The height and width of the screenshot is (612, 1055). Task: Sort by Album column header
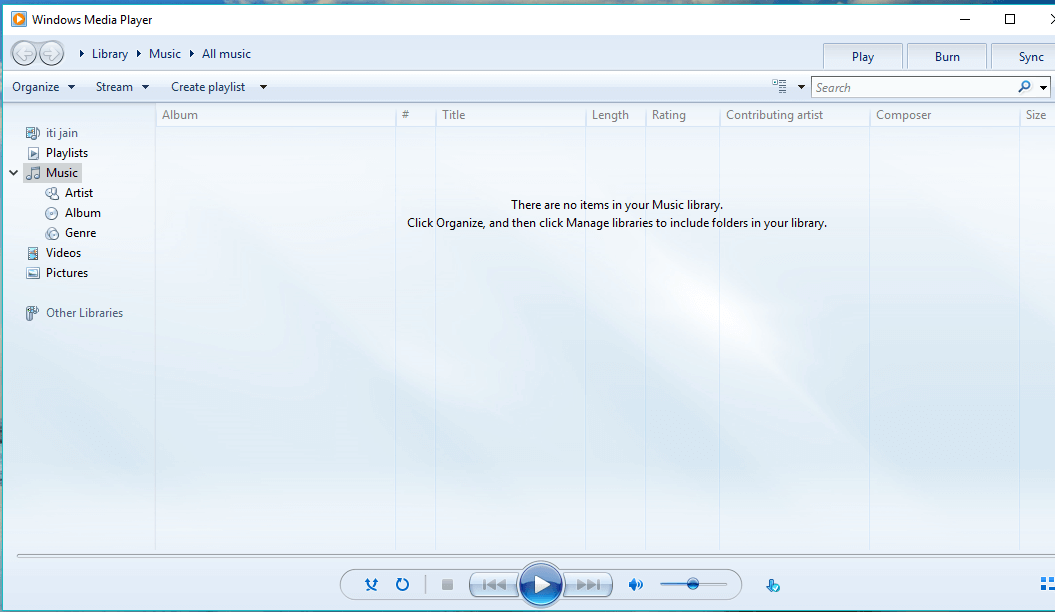click(276, 115)
